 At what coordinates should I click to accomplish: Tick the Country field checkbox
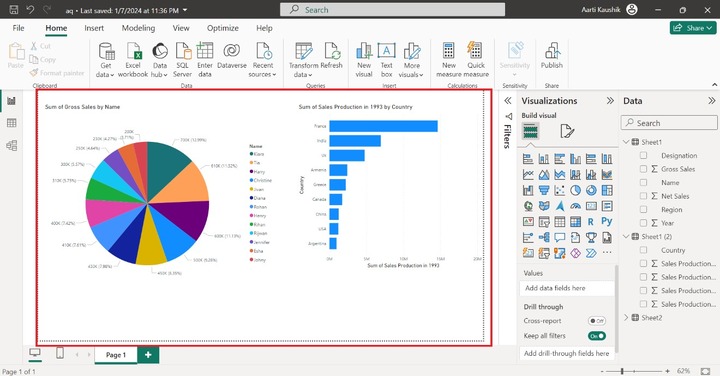click(x=643, y=250)
